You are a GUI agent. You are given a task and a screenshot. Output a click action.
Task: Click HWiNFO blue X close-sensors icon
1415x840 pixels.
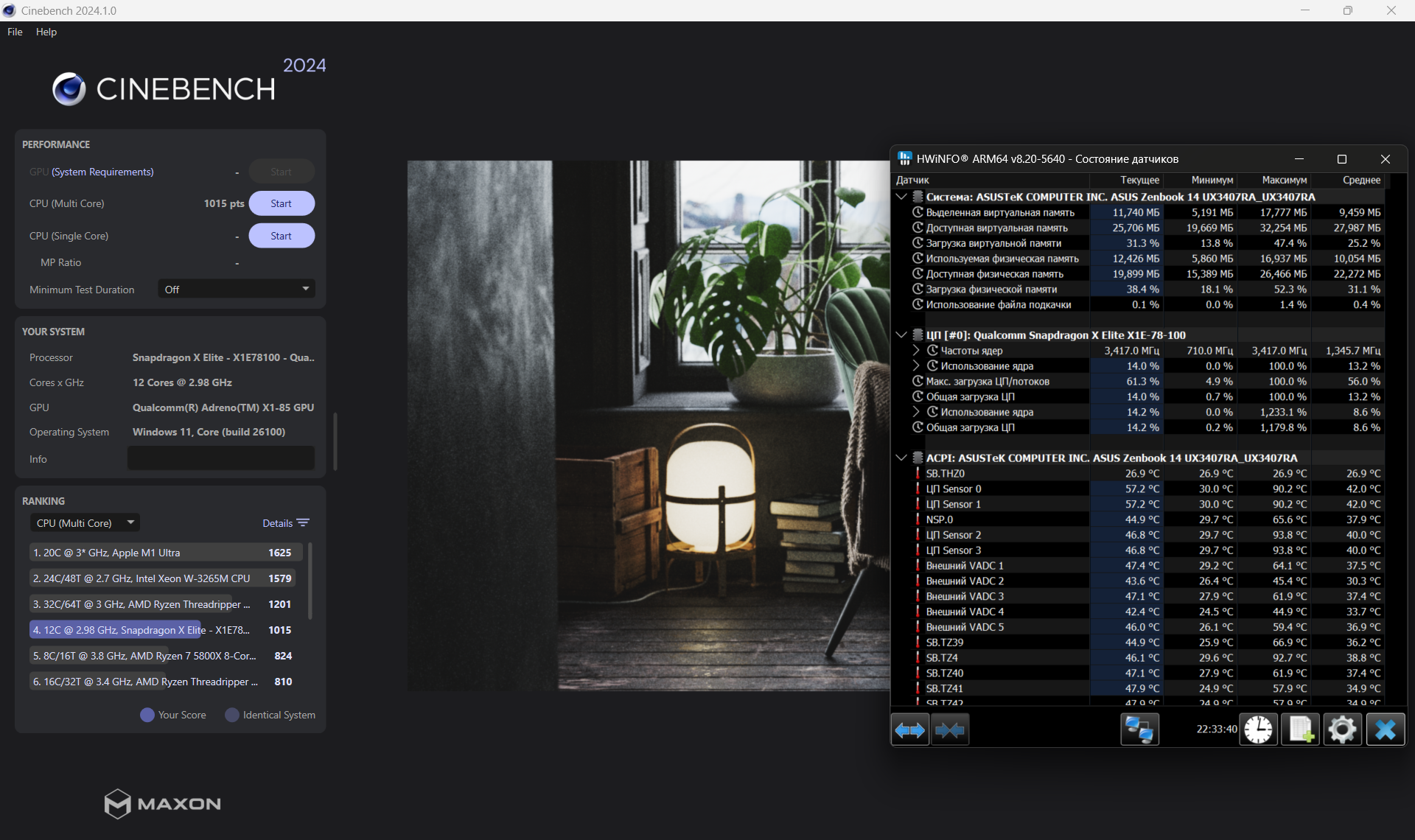coord(1385,729)
